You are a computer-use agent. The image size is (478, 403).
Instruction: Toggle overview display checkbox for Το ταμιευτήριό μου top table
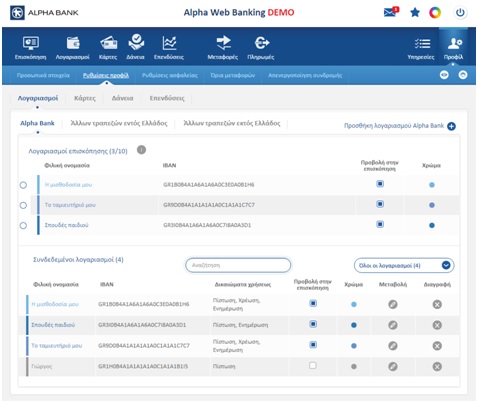[380, 204]
